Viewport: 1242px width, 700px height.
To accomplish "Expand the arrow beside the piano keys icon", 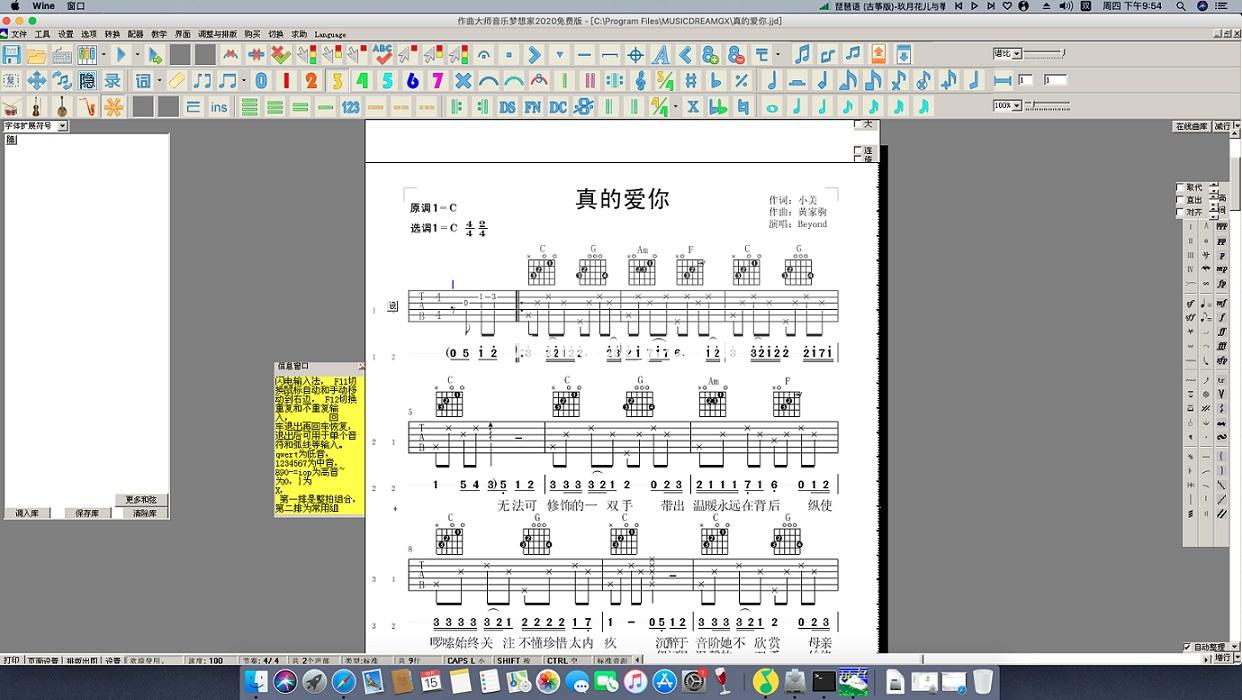I will (x=104, y=54).
